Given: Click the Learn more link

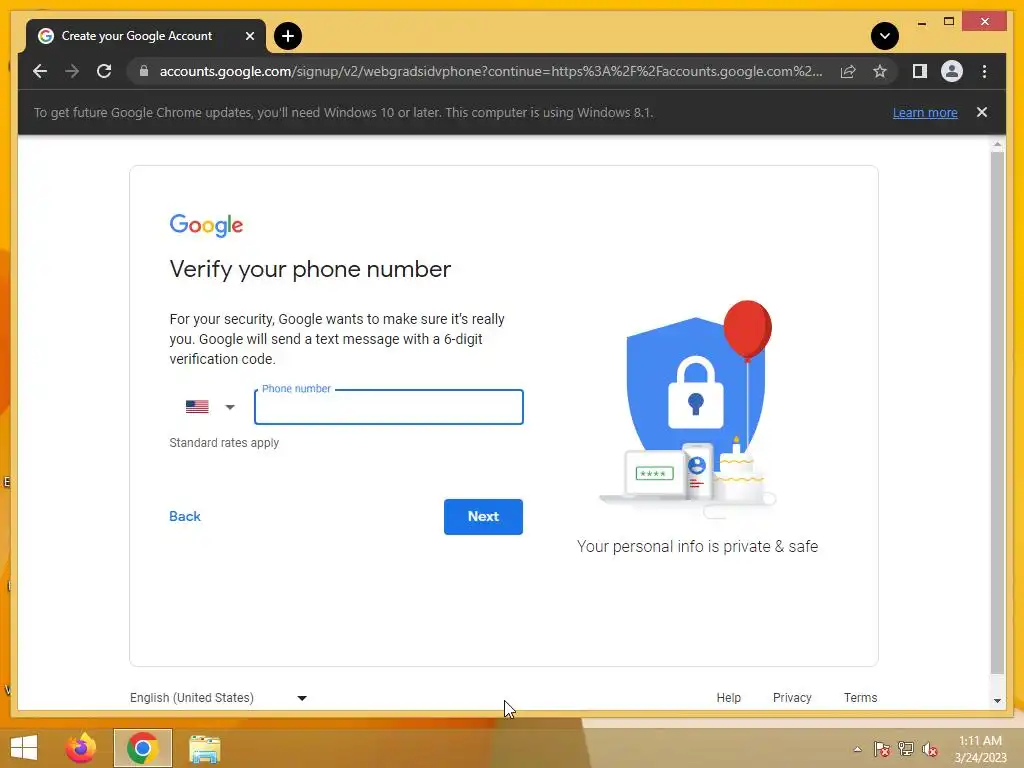Looking at the screenshot, I should click(925, 112).
